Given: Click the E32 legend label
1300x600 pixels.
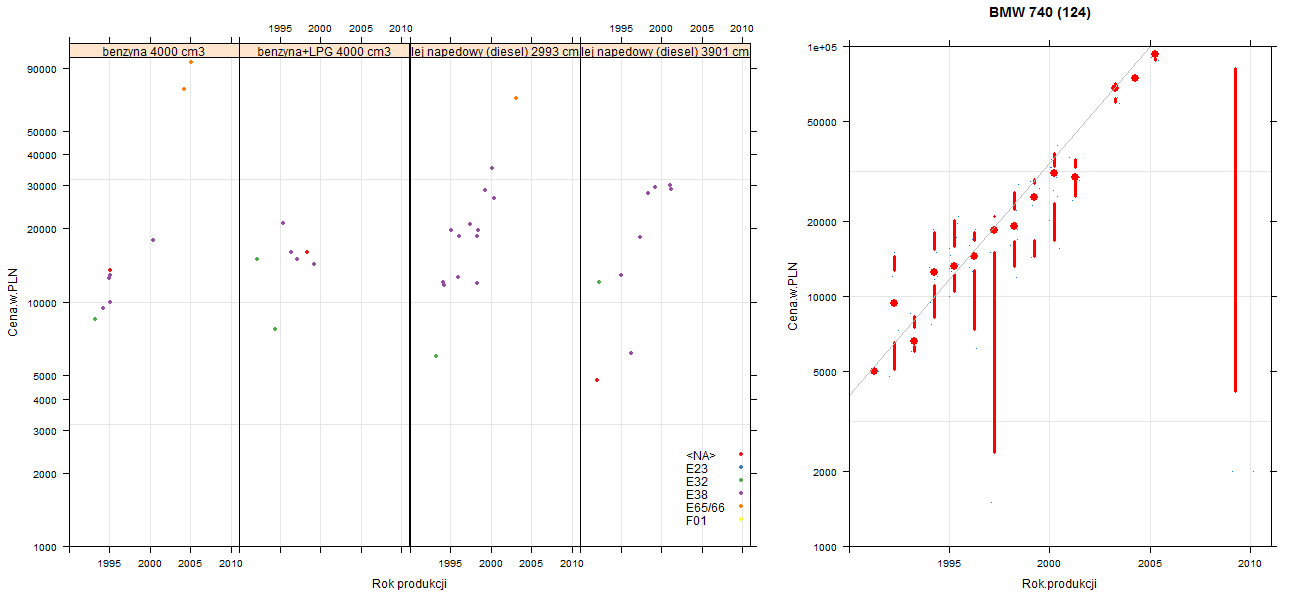Looking at the screenshot, I should click(696, 481).
